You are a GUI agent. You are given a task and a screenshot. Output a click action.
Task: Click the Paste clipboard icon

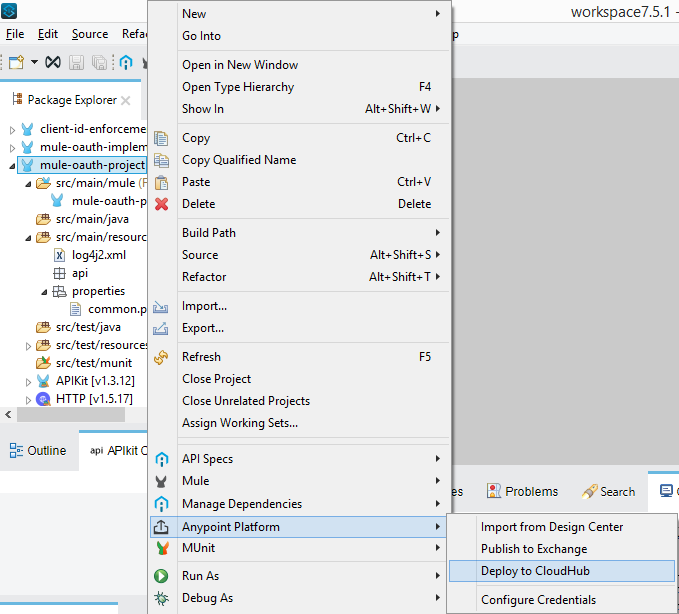tap(161, 183)
